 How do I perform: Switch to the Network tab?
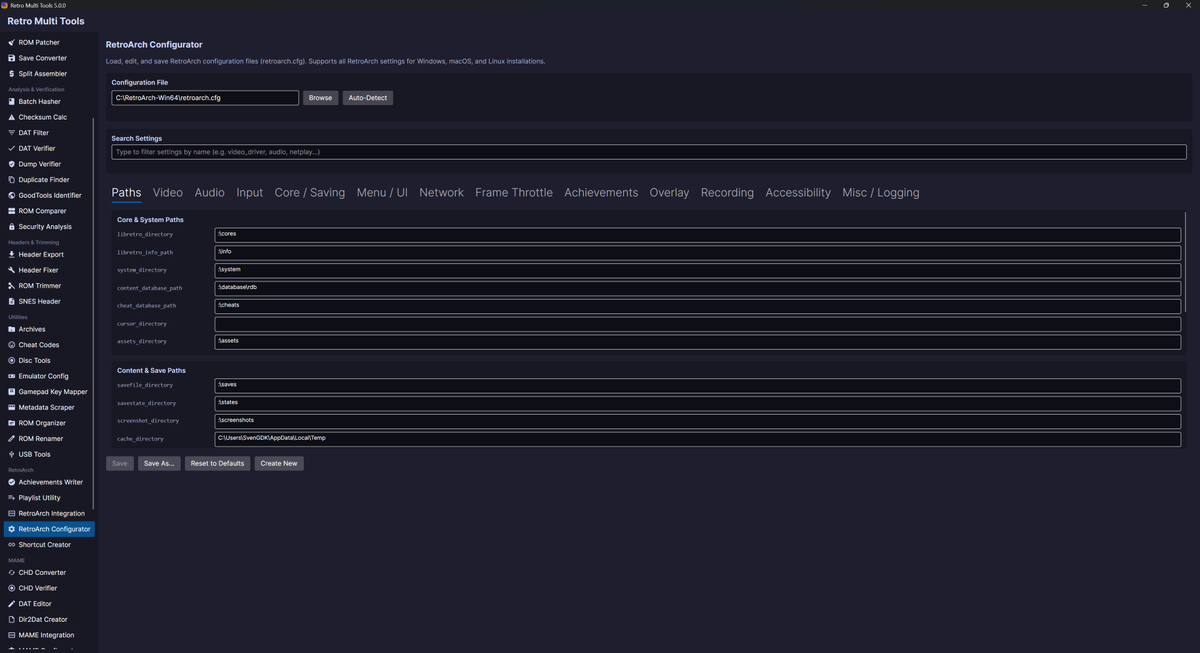click(441, 193)
